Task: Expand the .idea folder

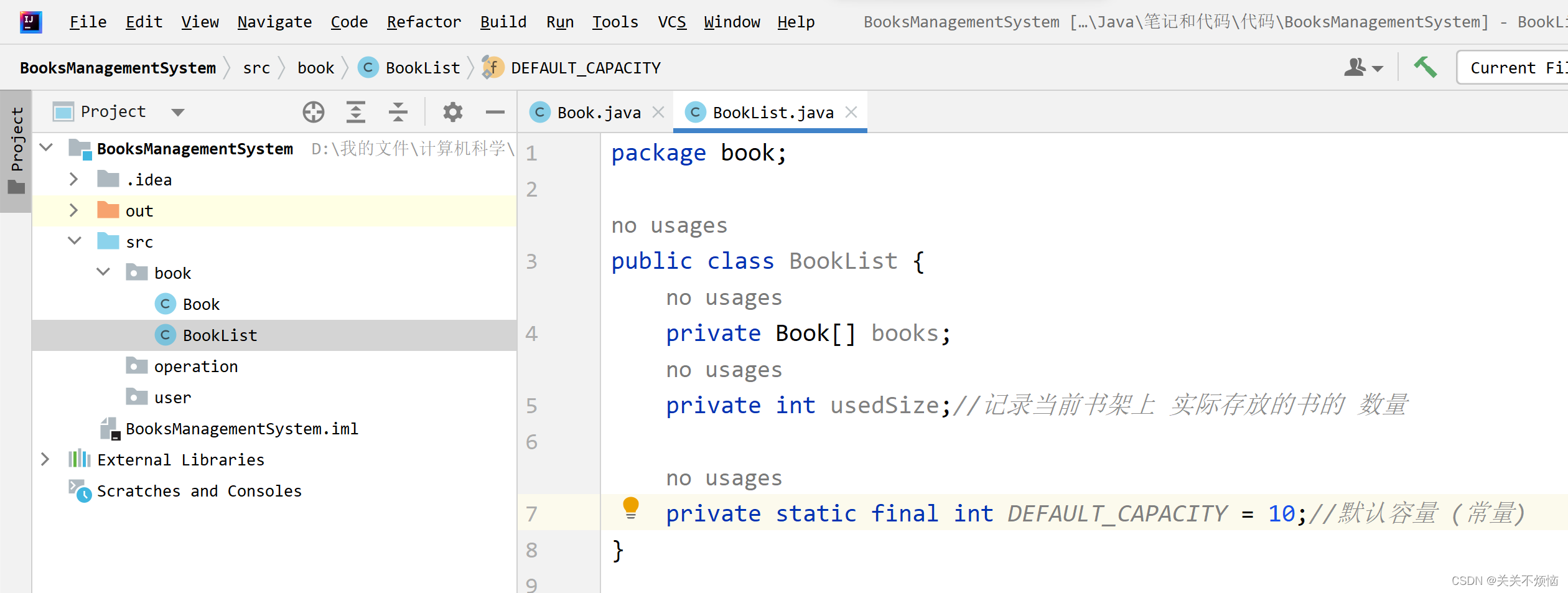Action: (73, 179)
